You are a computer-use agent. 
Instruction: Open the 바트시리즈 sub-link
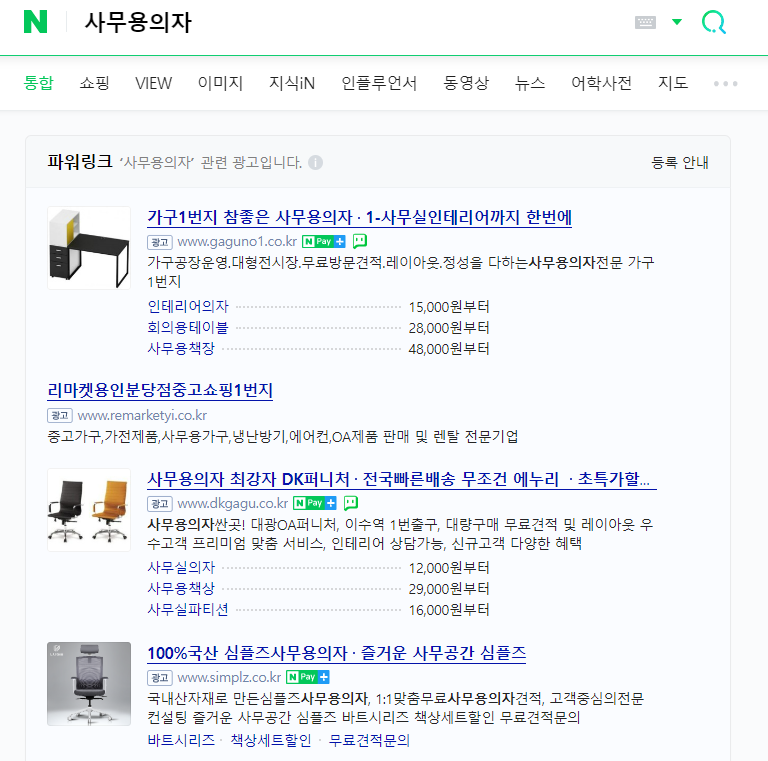click(x=181, y=740)
